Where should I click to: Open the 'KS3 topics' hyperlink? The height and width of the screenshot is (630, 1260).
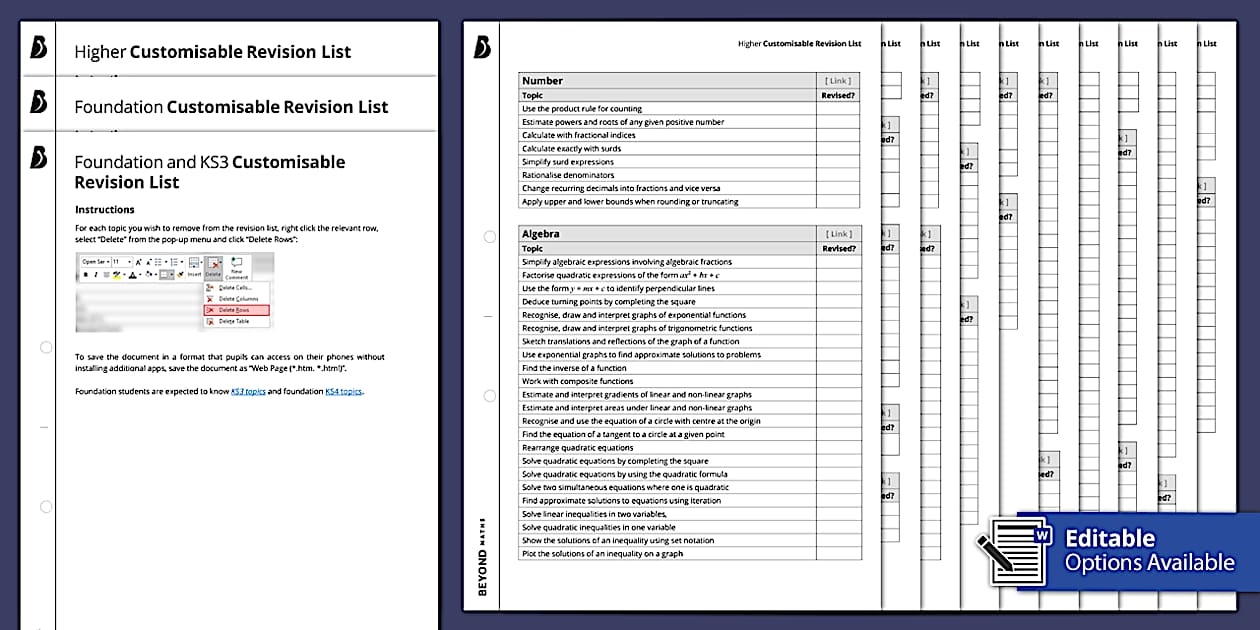point(248,391)
